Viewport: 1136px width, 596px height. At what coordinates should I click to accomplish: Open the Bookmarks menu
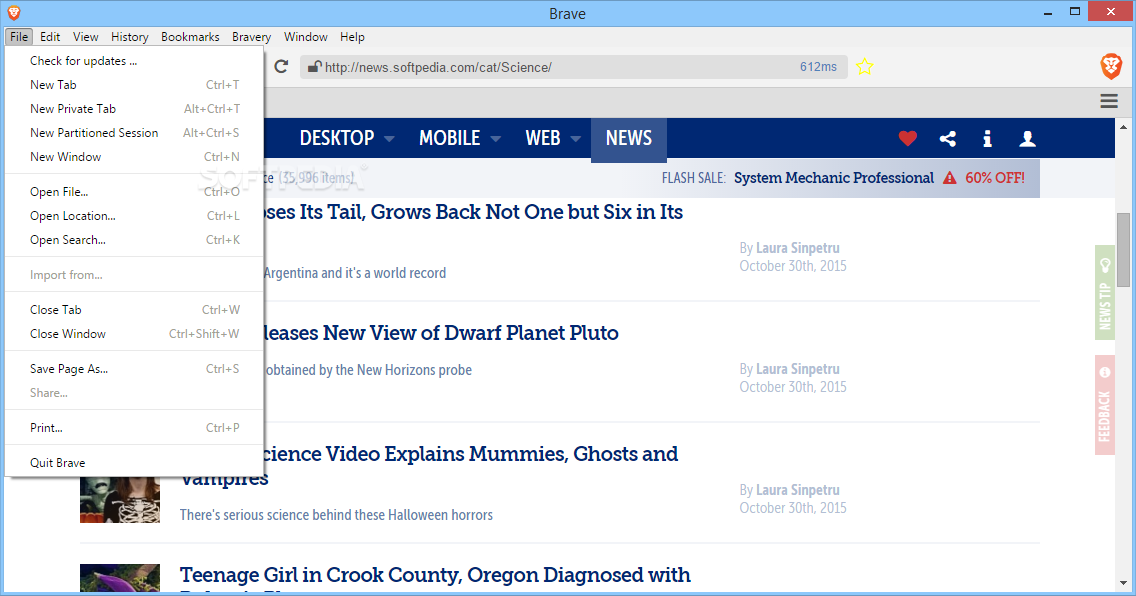190,37
